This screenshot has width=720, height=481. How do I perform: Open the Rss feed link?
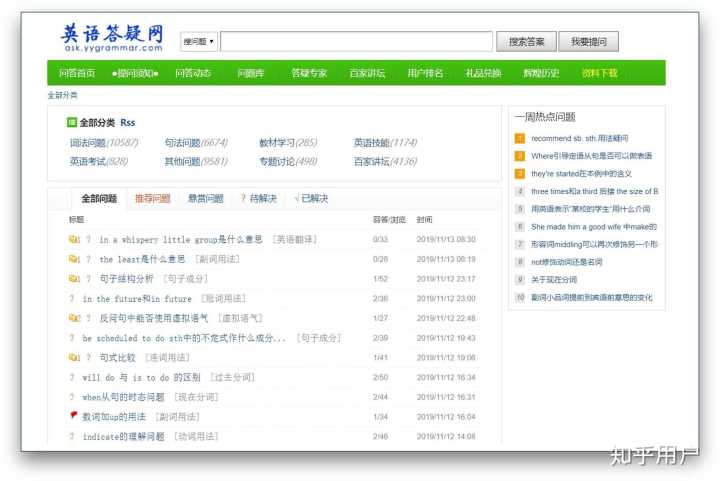(x=128, y=123)
